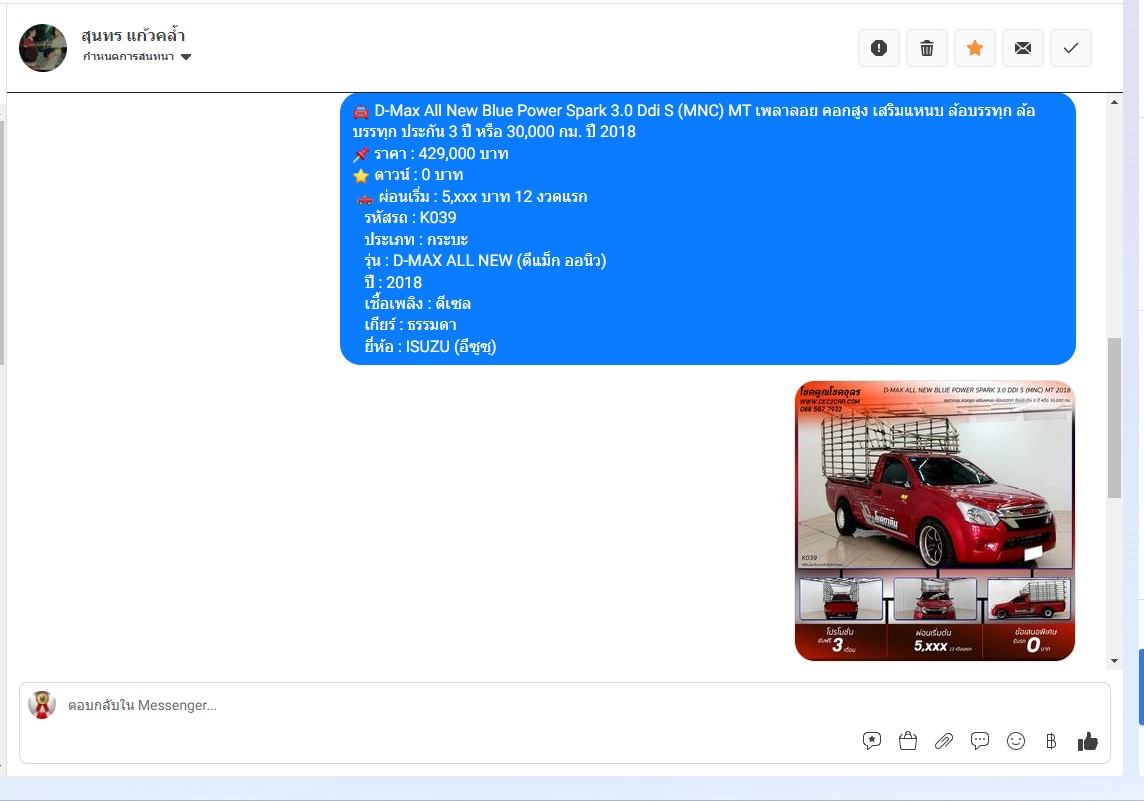This screenshot has width=1144, height=801.
Task: Open the shopping bag products icon
Action: coord(908,741)
